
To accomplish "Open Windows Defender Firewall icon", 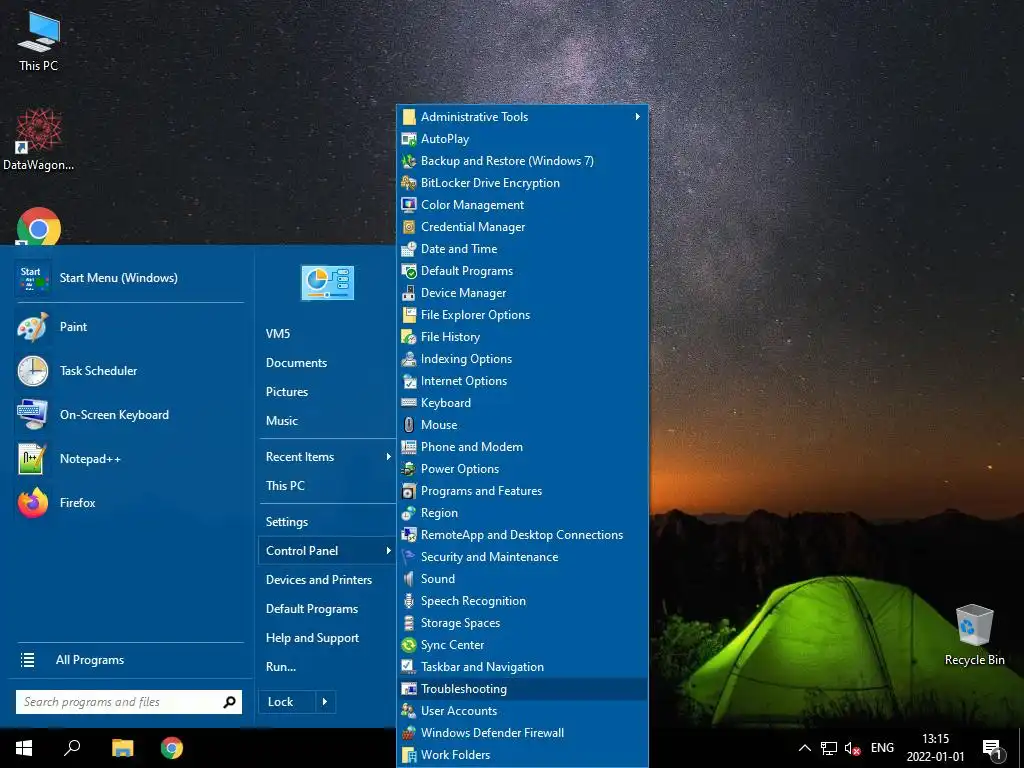I will [x=409, y=733].
